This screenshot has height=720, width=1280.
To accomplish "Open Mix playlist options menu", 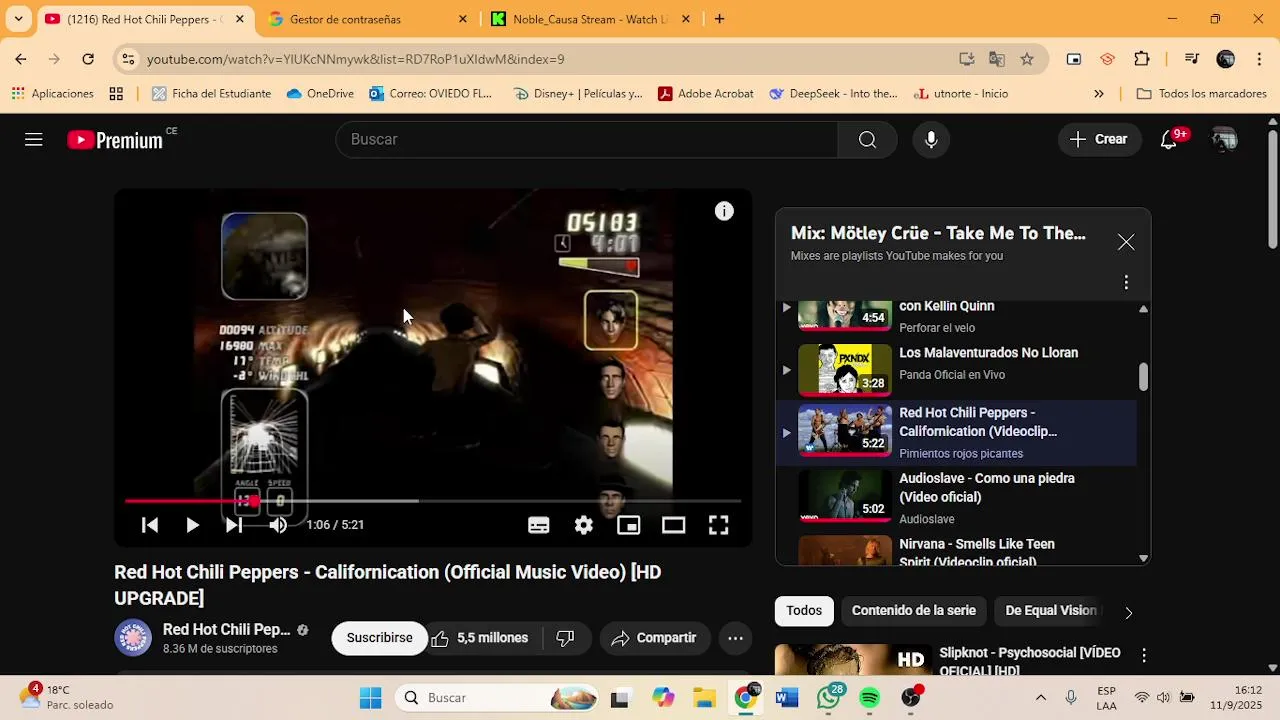I will coord(1126,283).
